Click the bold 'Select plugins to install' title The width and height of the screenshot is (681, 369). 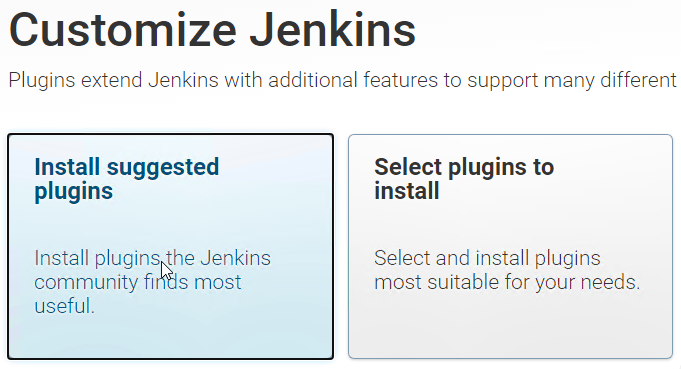coord(464,179)
